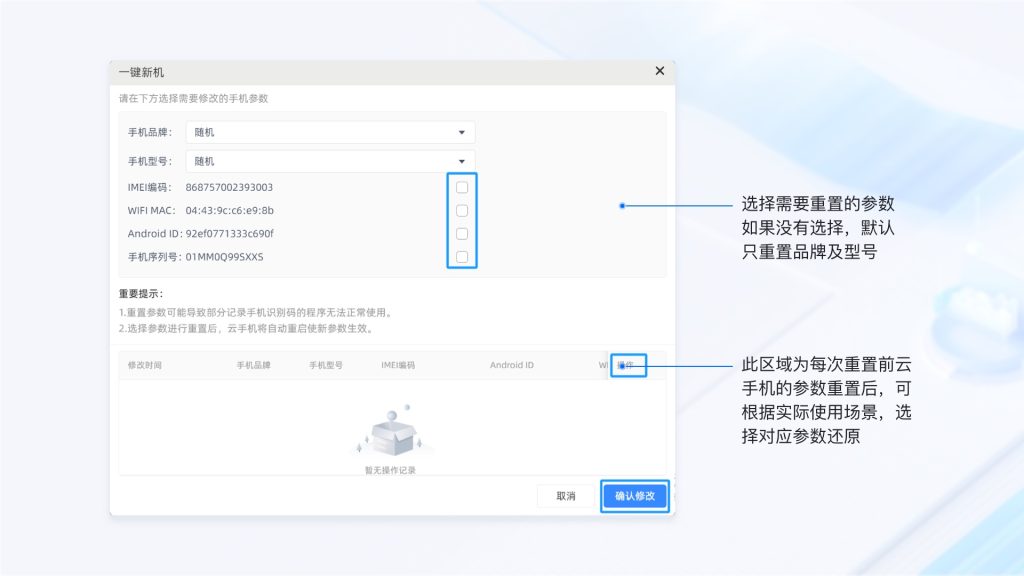Click the 操作 column header
The height and width of the screenshot is (576, 1024).
tap(629, 365)
